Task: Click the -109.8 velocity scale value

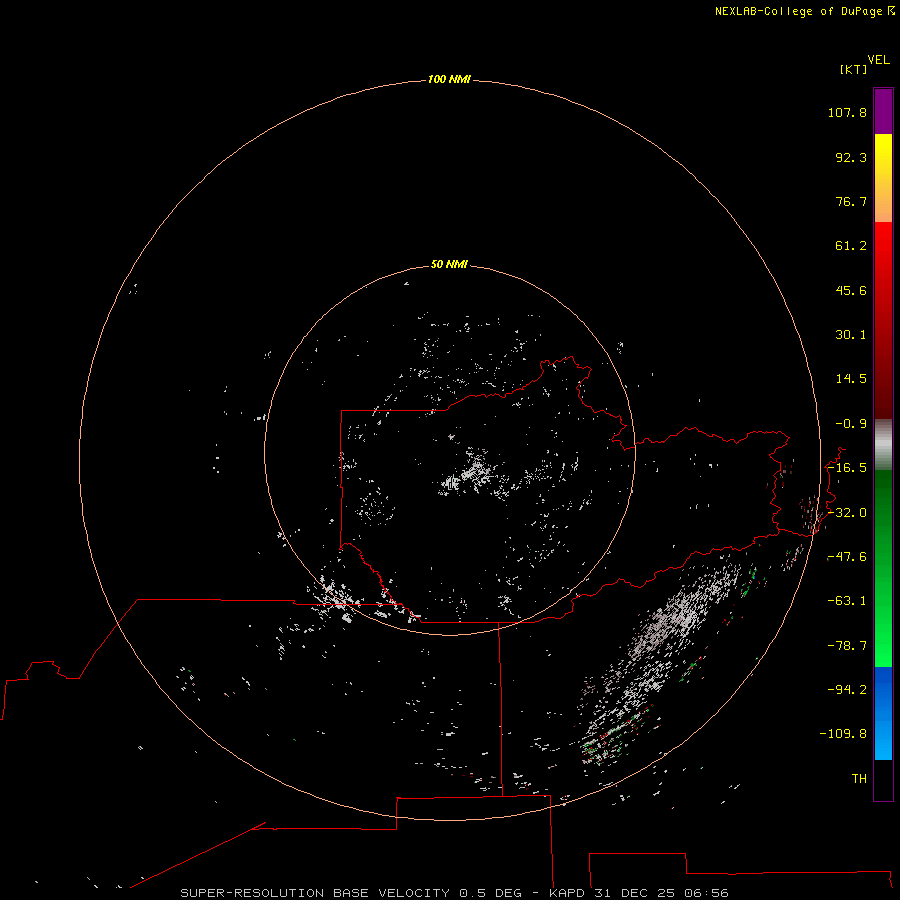Action: pos(843,734)
